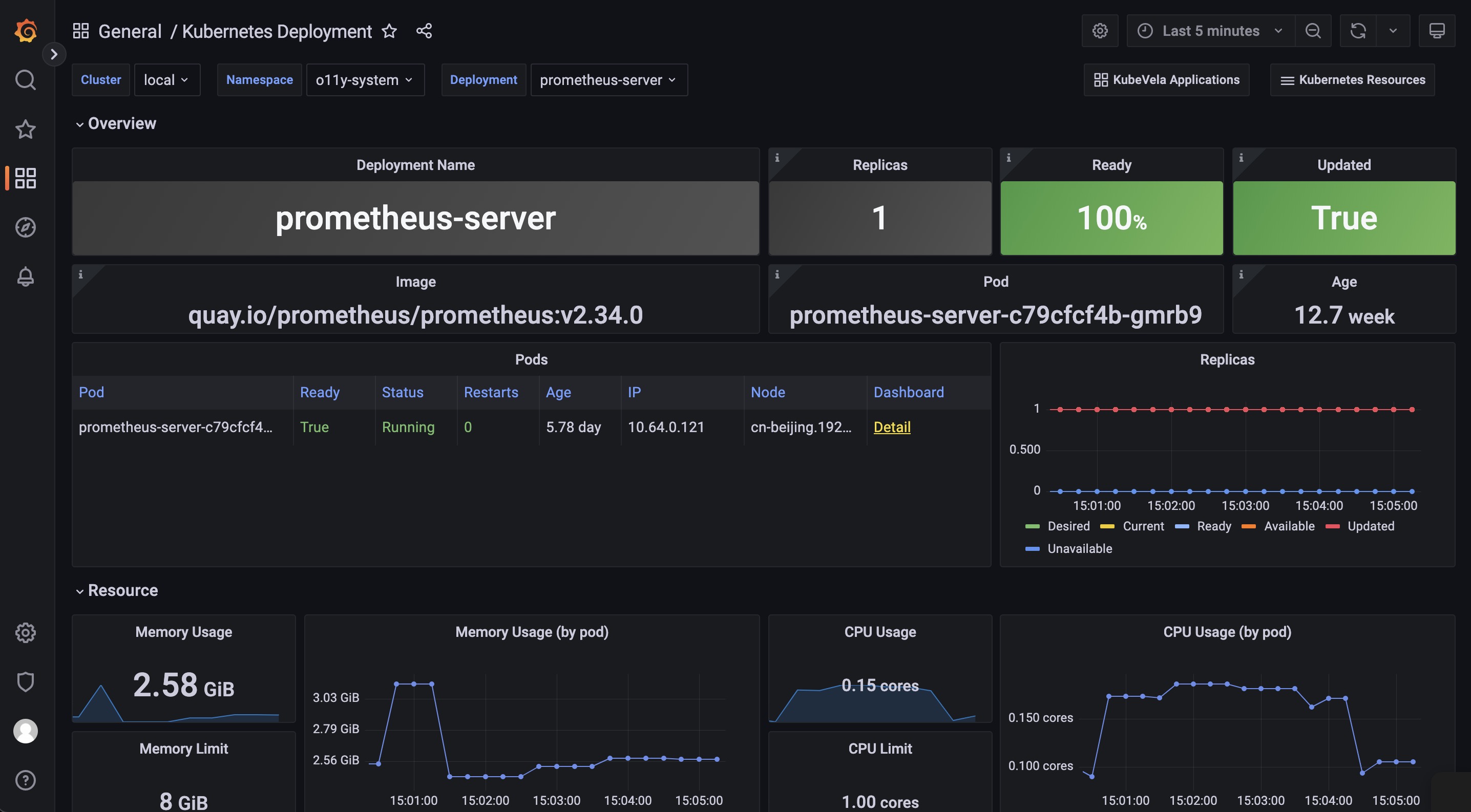The height and width of the screenshot is (812, 1471).
Task: Open the Namespace dropdown showing o11y-system
Action: click(x=365, y=80)
